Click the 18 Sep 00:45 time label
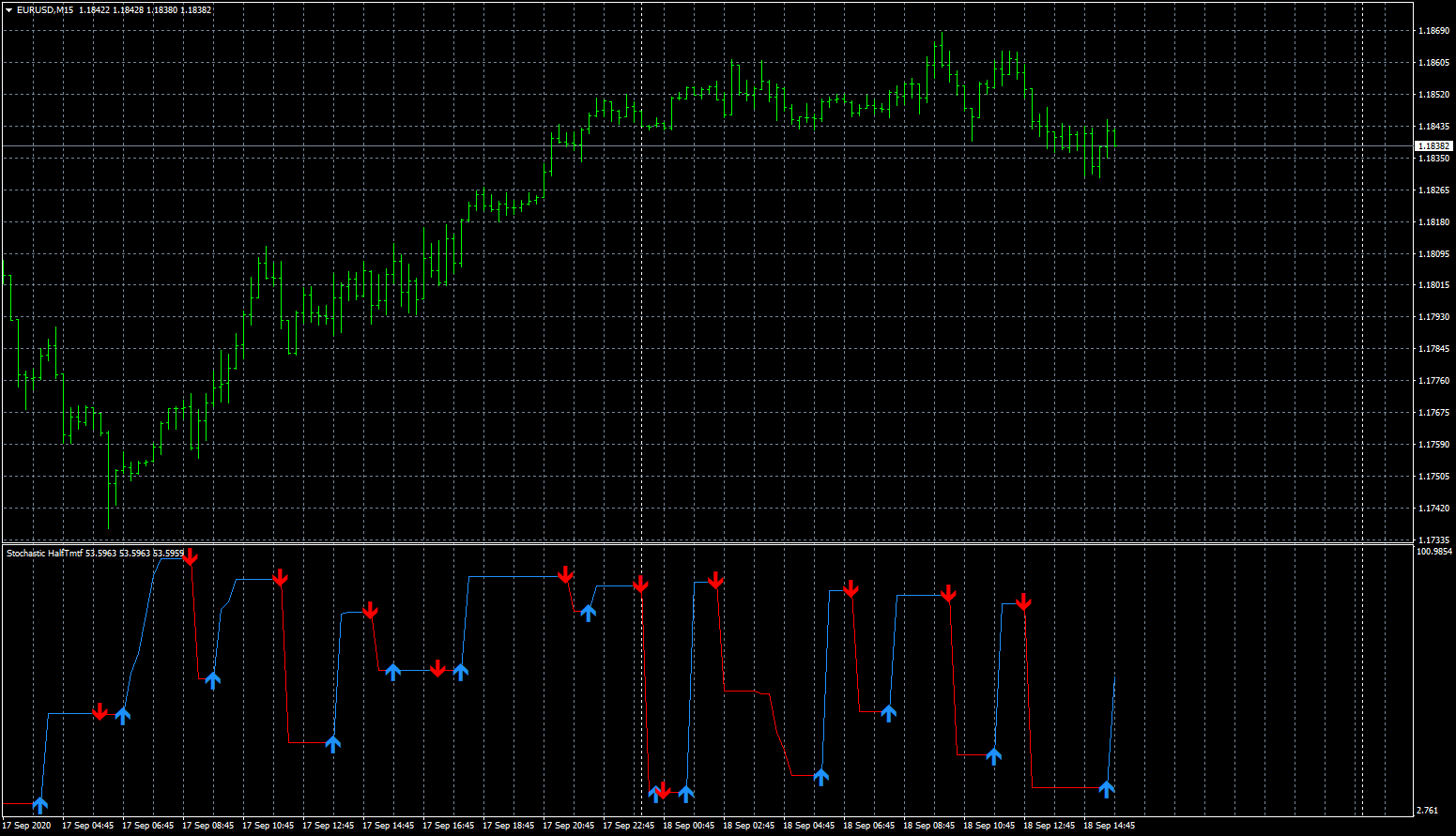This screenshot has width=1456, height=836. (688, 826)
